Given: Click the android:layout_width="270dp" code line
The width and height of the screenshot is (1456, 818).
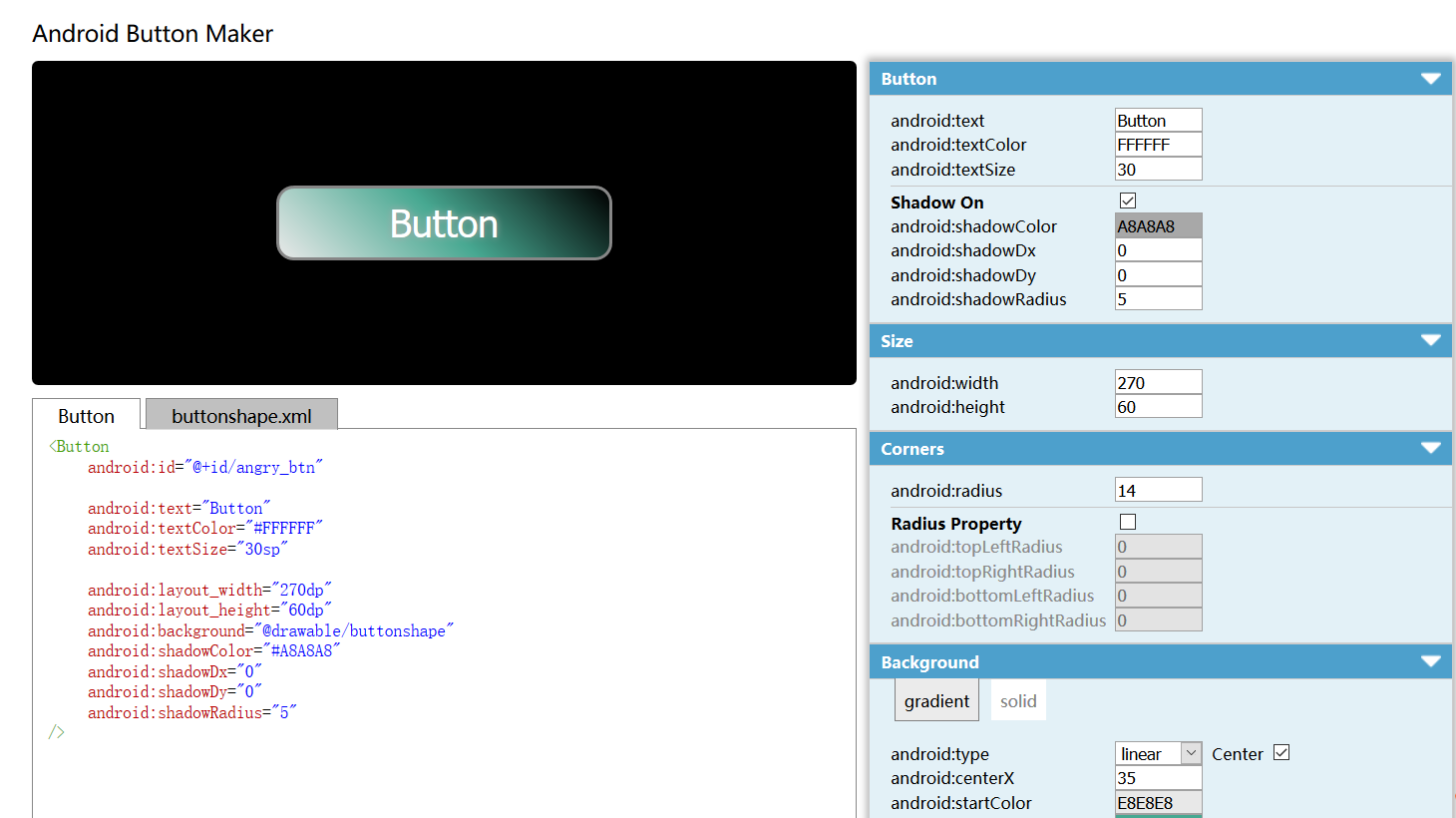Looking at the screenshot, I should (209, 590).
